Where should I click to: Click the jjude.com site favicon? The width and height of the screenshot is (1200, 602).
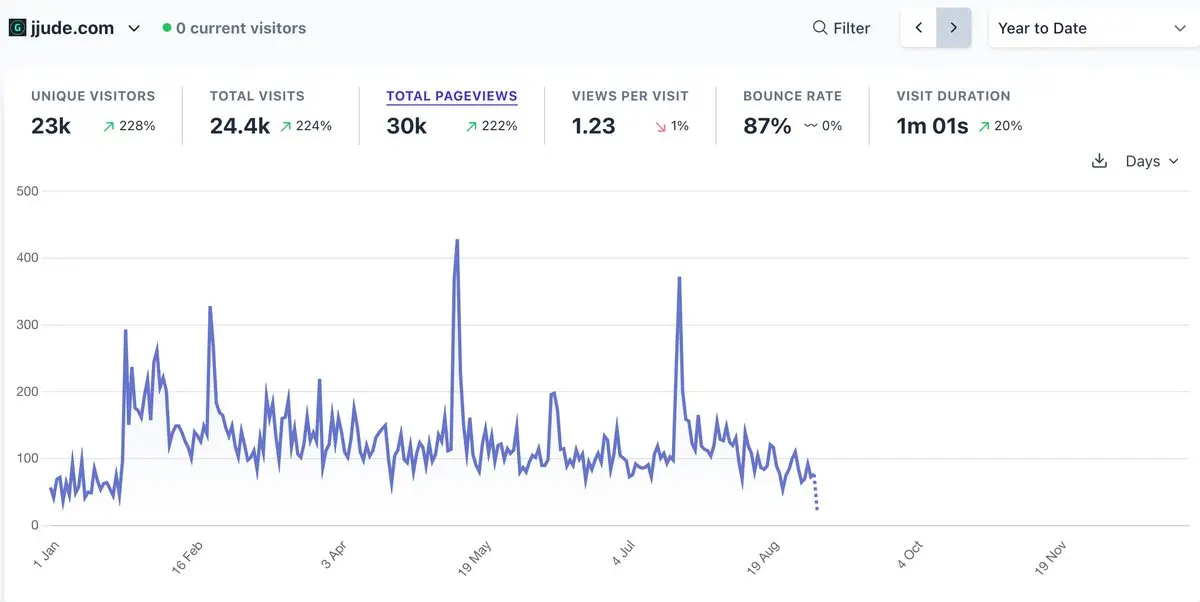point(17,28)
